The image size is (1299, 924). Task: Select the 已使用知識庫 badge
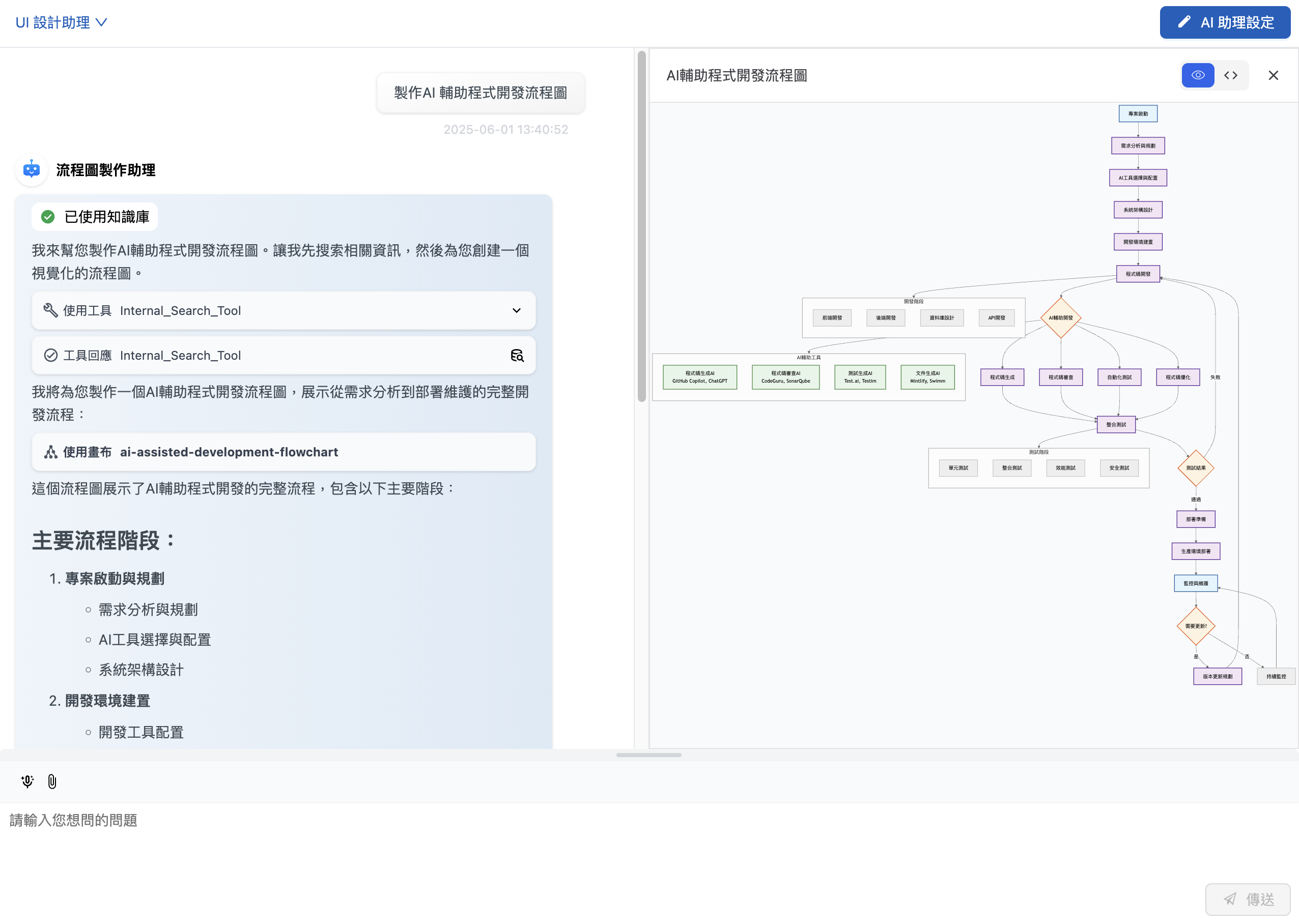94,216
